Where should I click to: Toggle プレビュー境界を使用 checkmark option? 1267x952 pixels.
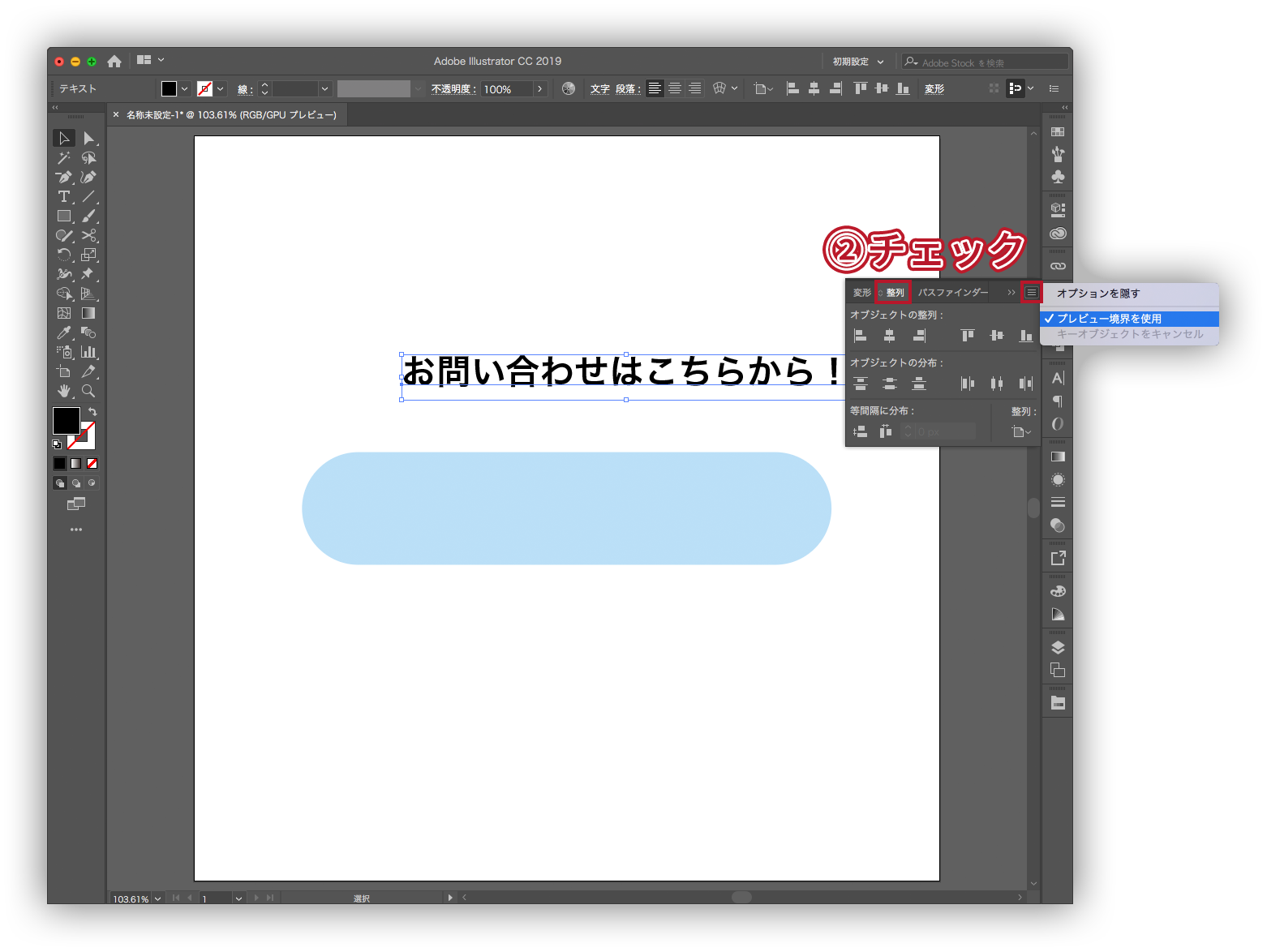pyautogui.click(x=1130, y=319)
